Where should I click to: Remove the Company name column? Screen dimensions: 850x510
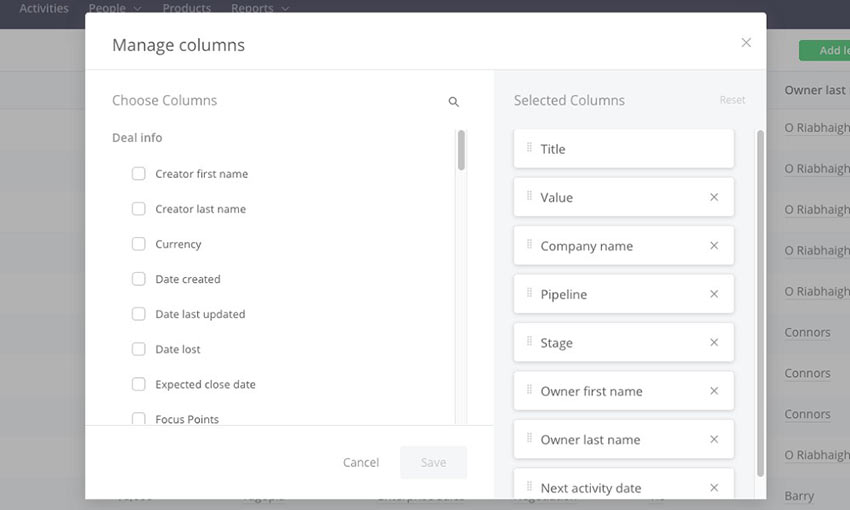pos(714,246)
